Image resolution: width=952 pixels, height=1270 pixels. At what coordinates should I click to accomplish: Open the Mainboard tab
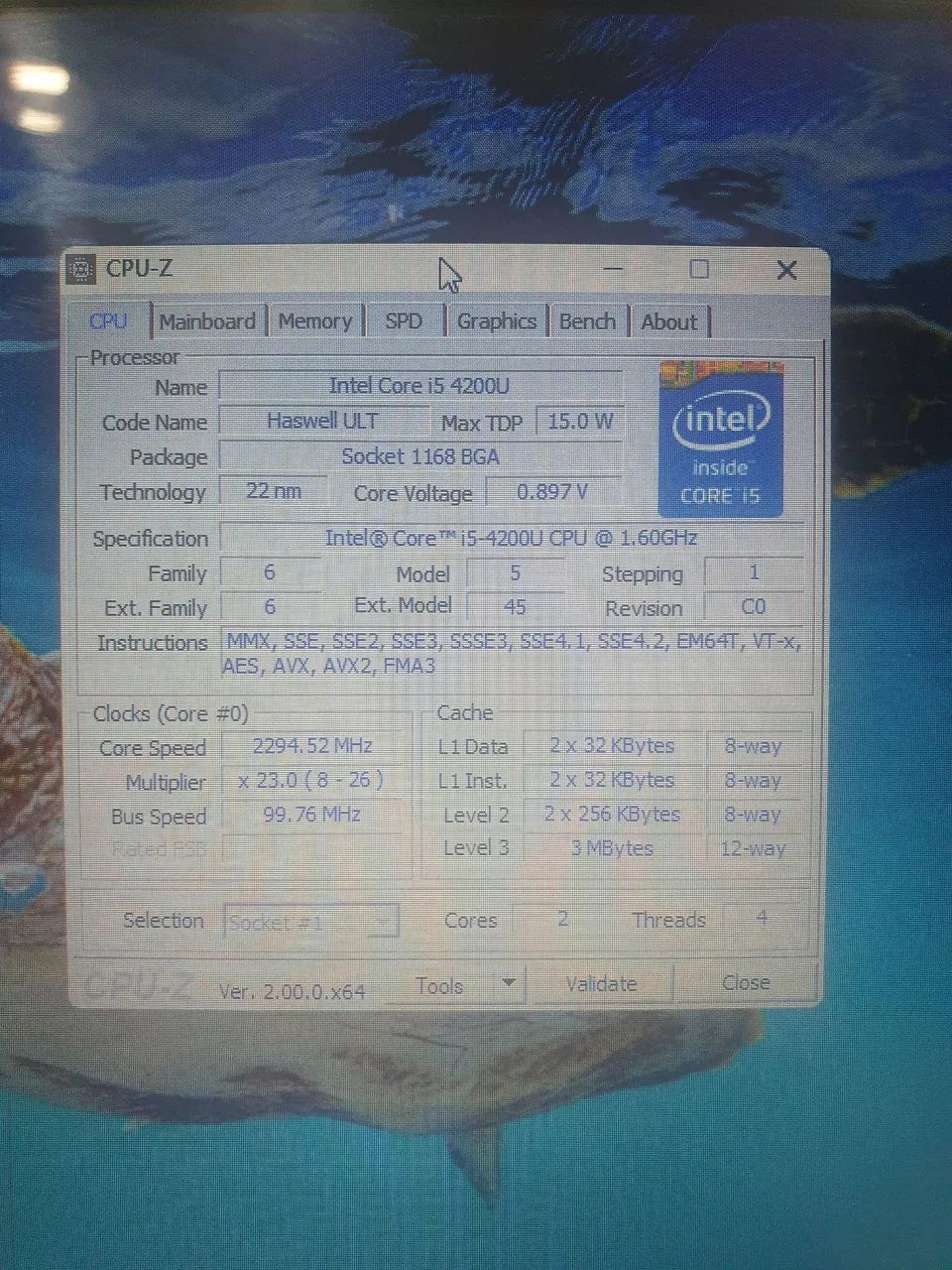(207, 321)
